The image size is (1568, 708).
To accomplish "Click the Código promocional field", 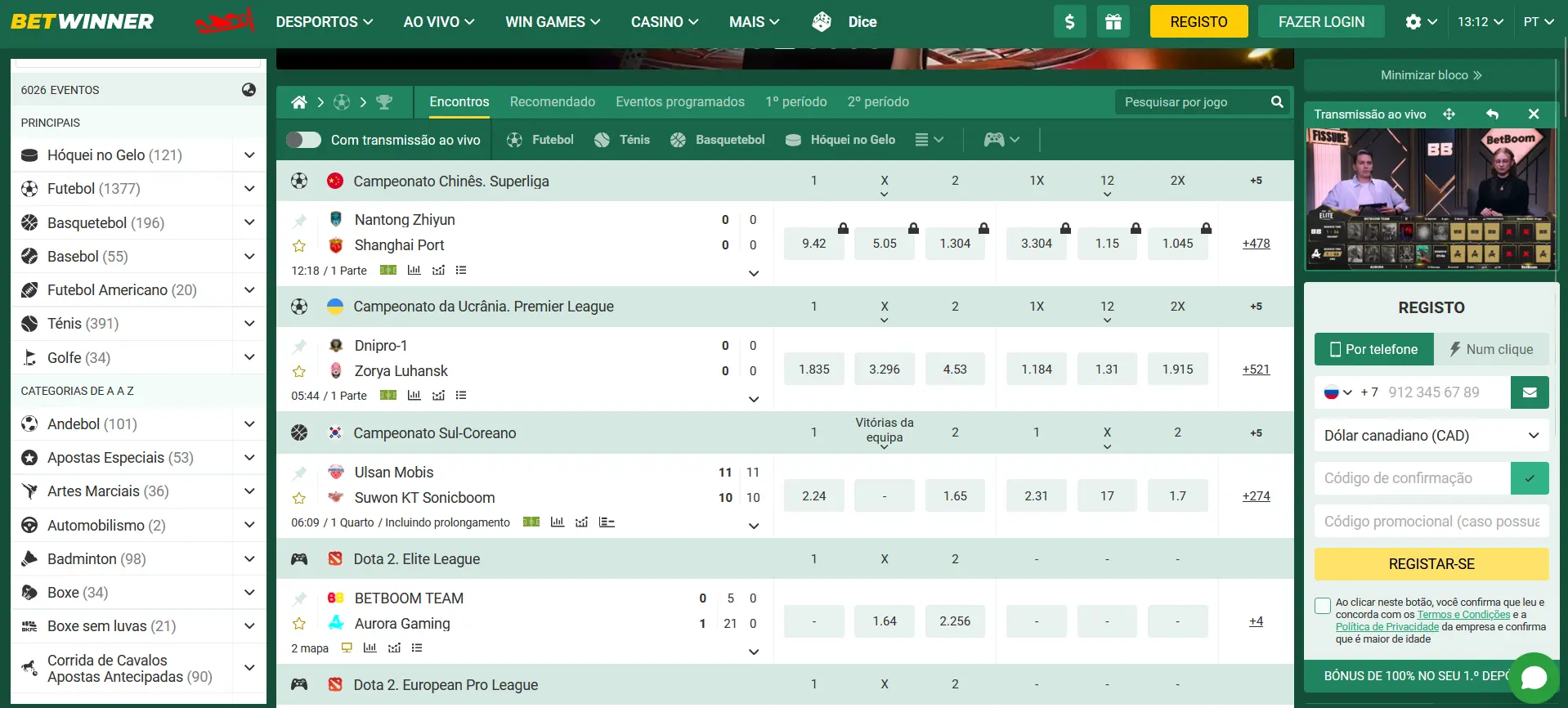I will click(x=1431, y=522).
